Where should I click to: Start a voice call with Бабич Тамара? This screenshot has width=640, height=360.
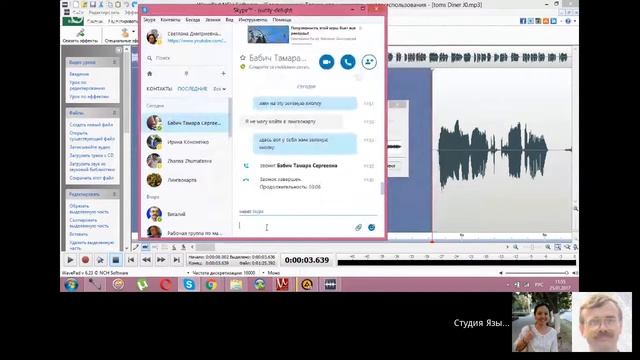point(348,62)
